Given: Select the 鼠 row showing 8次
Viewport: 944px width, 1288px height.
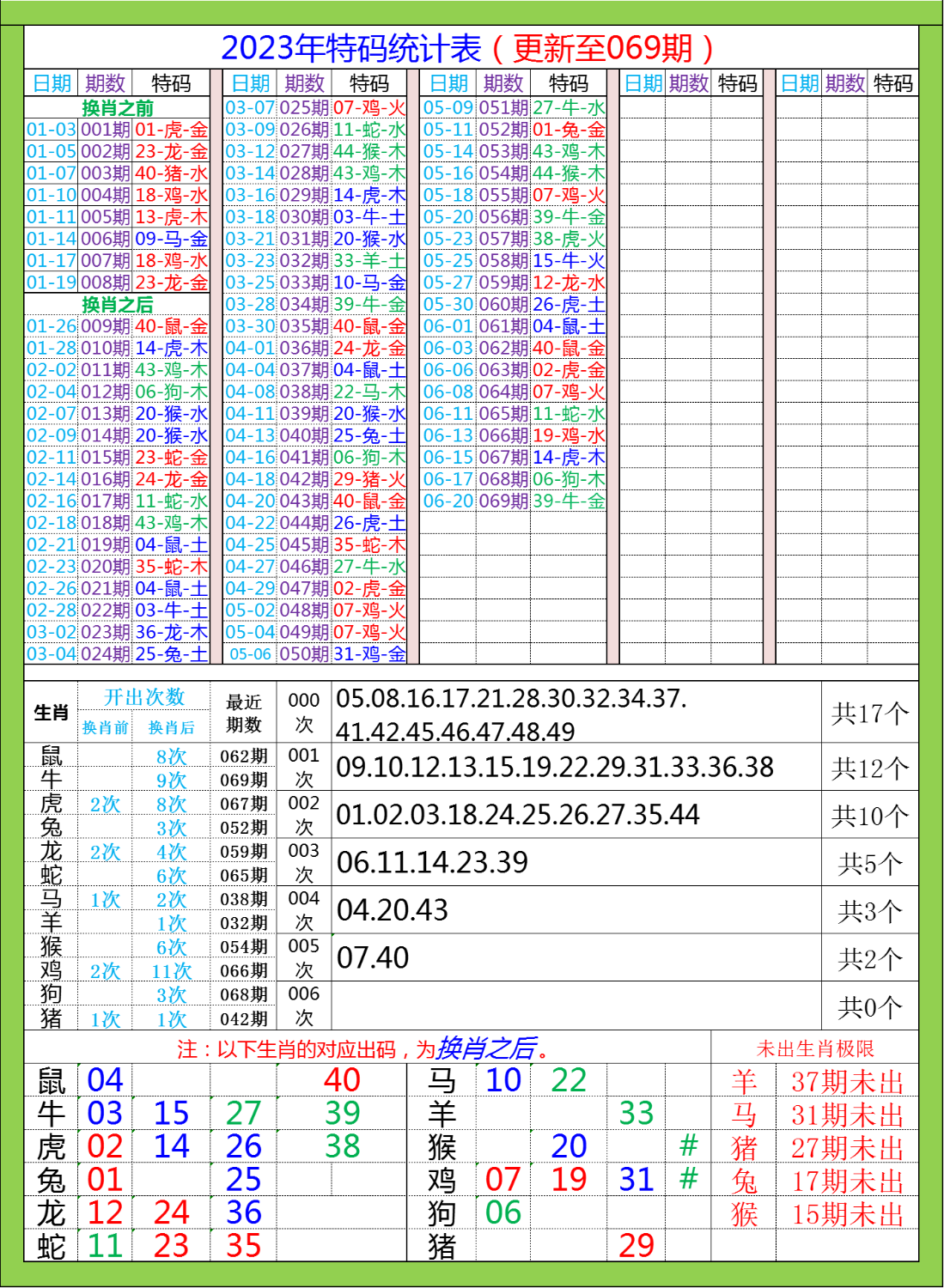Looking at the screenshot, I should (172, 757).
